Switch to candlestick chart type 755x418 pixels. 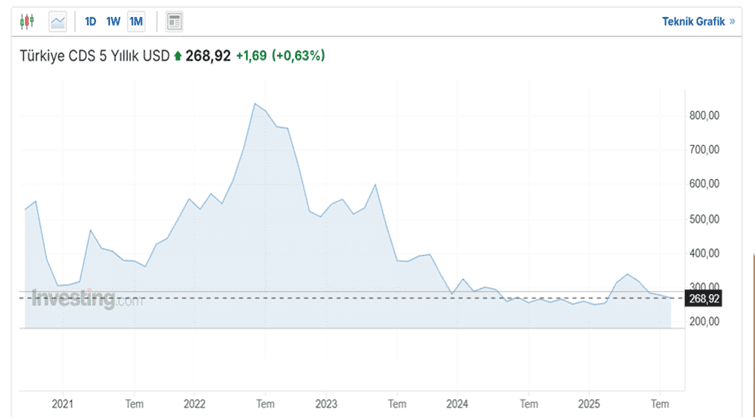[x=27, y=21]
